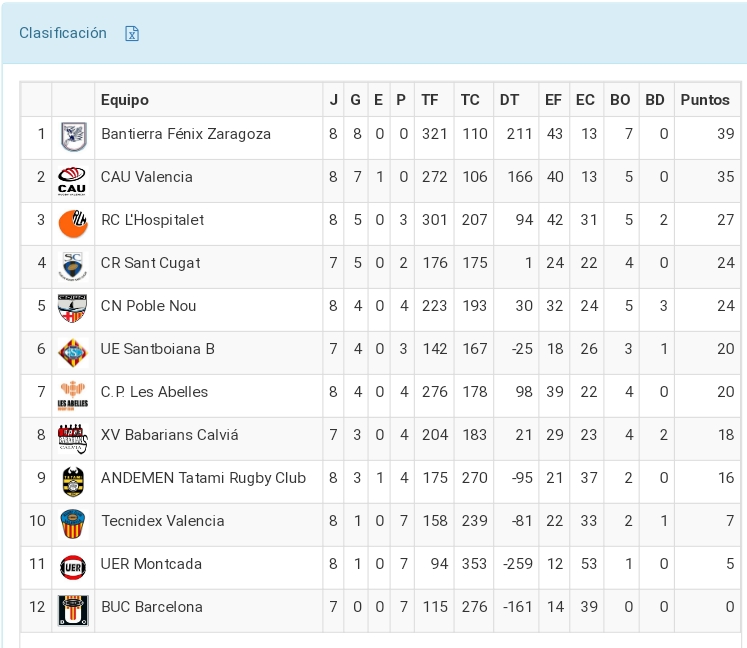Click the CN Poble Nou crest
The height and width of the screenshot is (648, 747).
coord(72,308)
